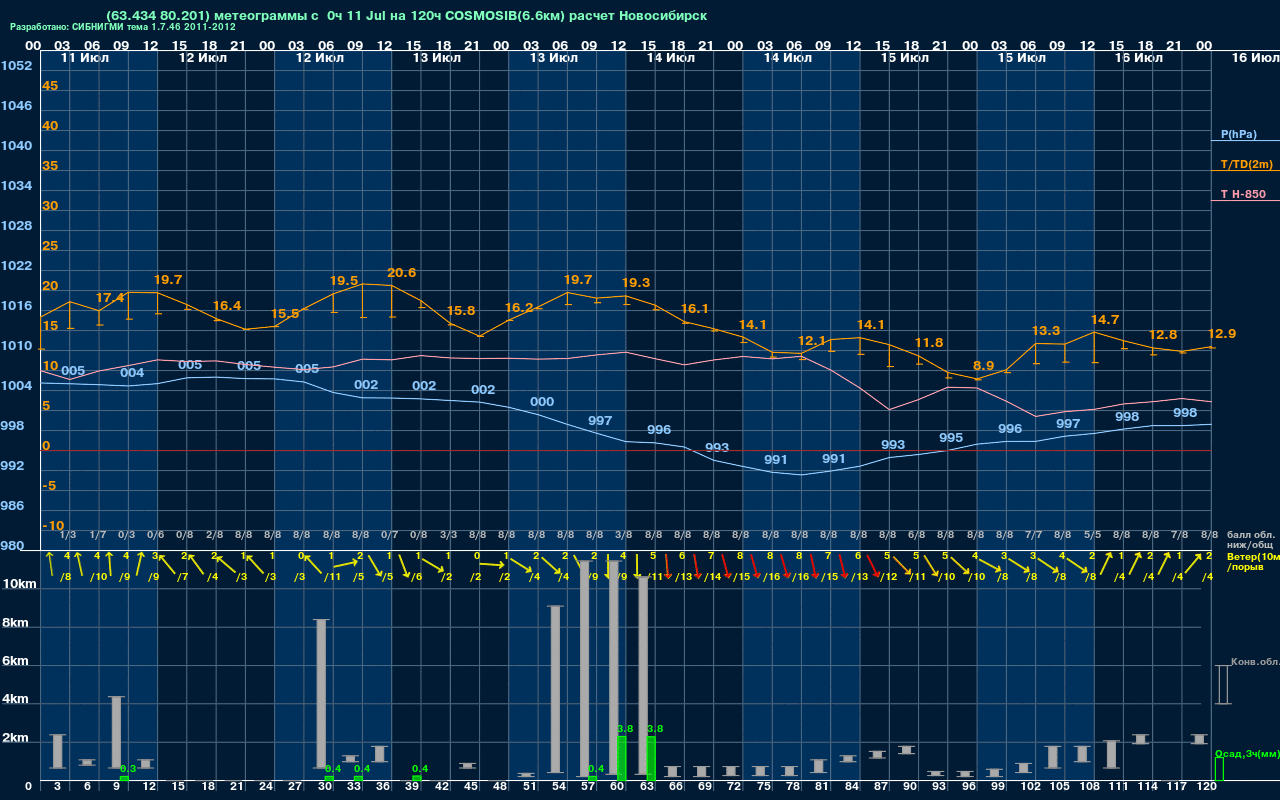Click the 2/8 cloud cover value
Image resolution: width=1280 pixels, height=800 pixels.
click(x=215, y=536)
